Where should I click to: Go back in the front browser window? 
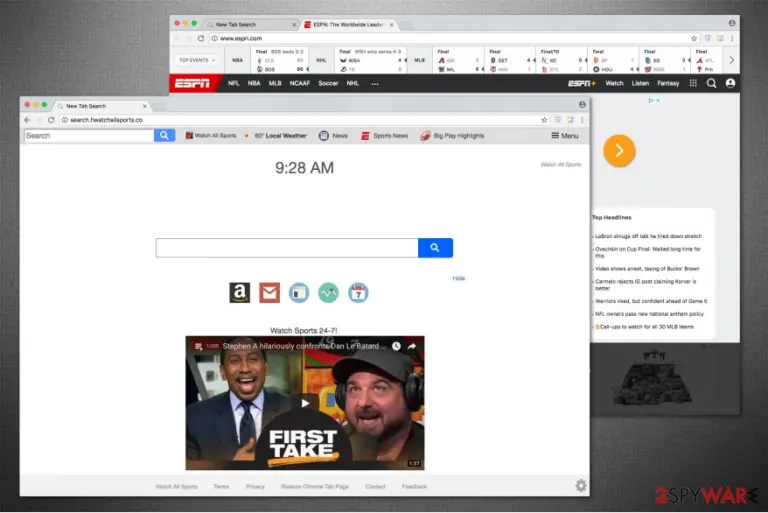click(x=27, y=120)
